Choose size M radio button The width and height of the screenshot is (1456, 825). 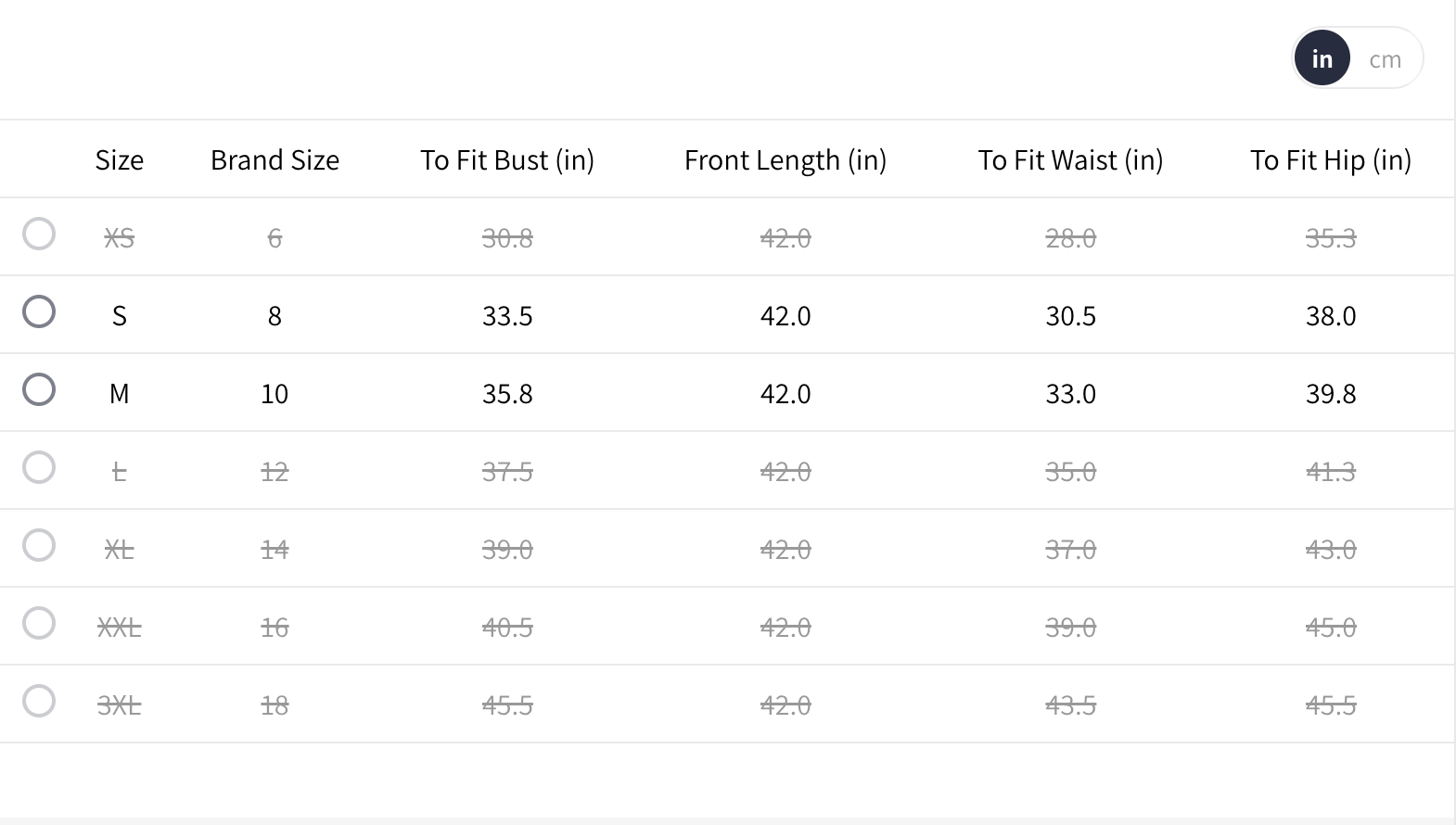pyautogui.click(x=39, y=389)
